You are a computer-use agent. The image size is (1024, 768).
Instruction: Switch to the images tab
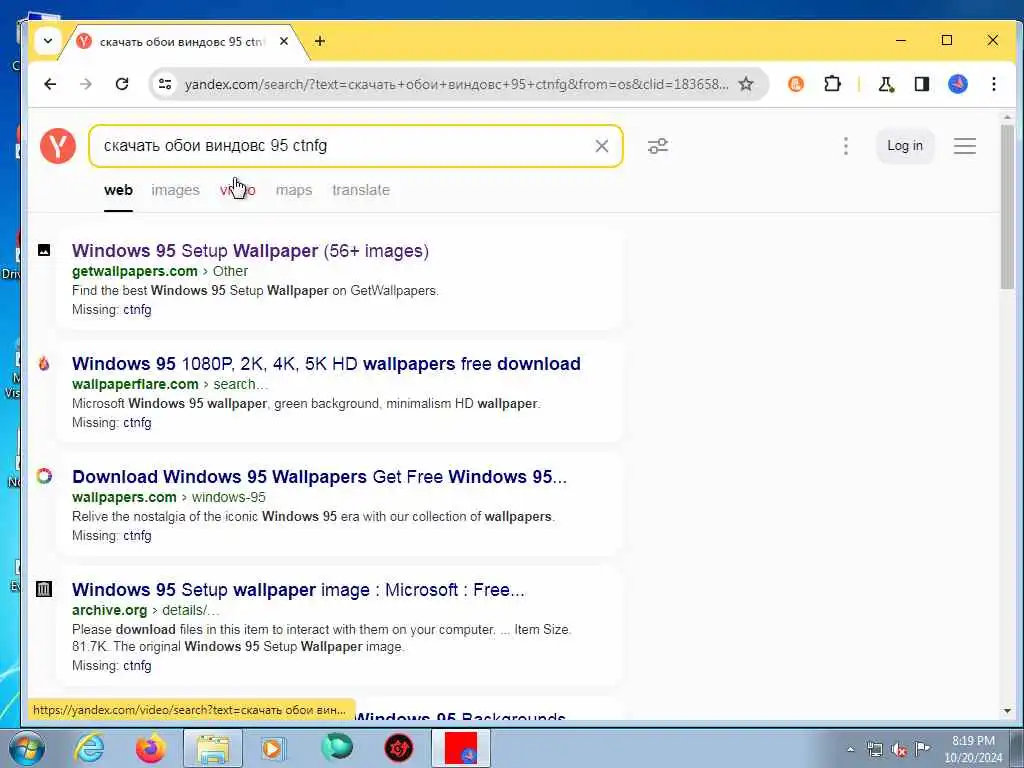coord(176,190)
